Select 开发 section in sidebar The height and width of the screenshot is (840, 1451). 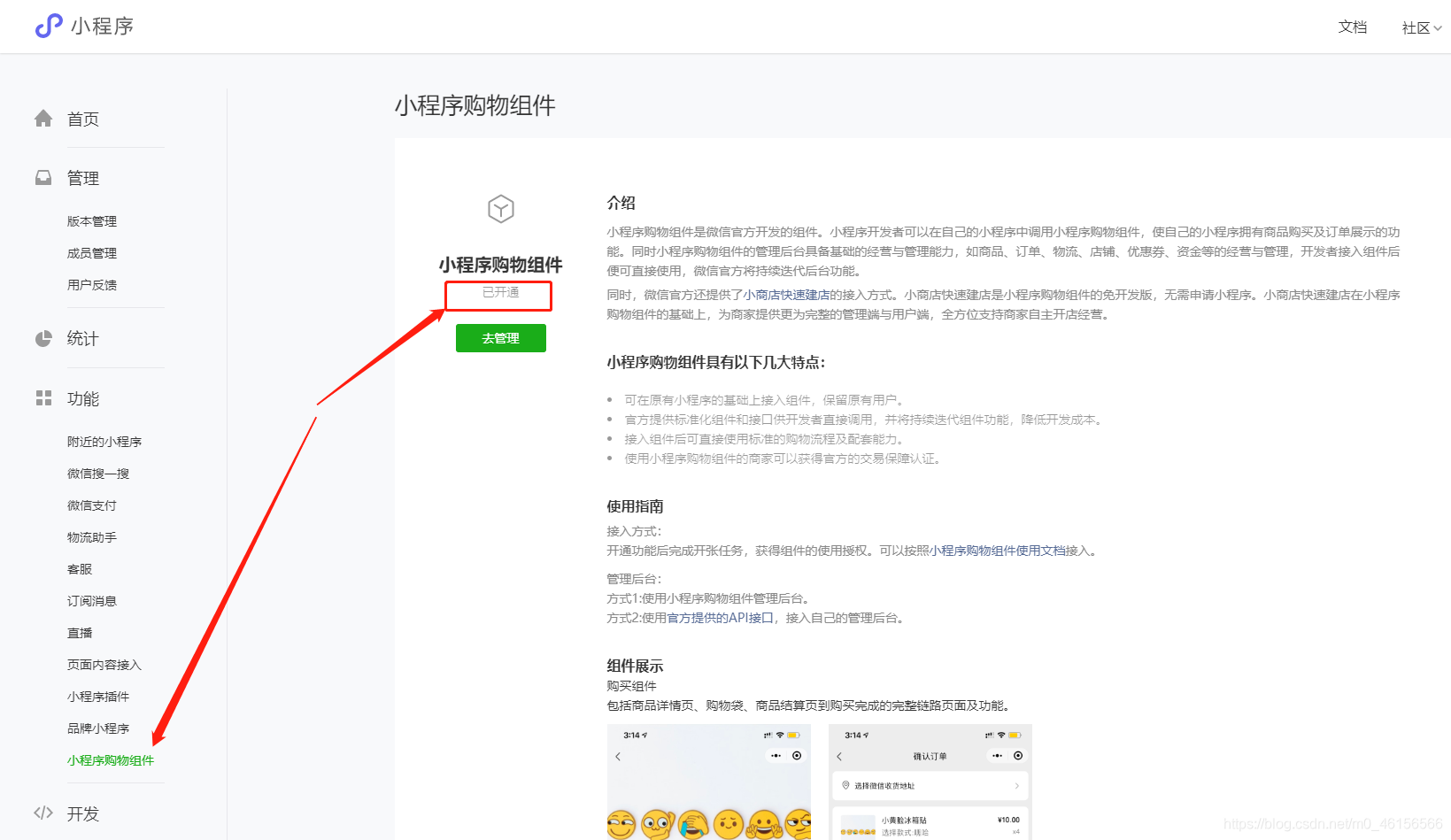pos(83,813)
